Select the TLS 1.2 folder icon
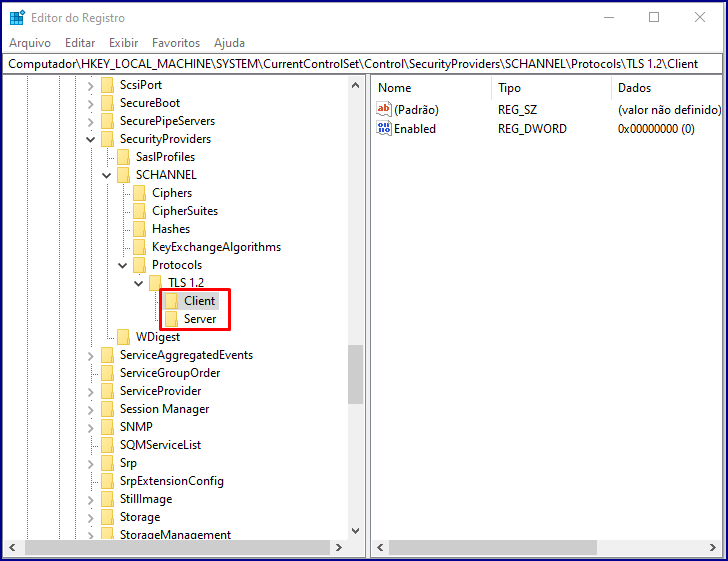The height and width of the screenshot is (561, 728). point(156,283)
